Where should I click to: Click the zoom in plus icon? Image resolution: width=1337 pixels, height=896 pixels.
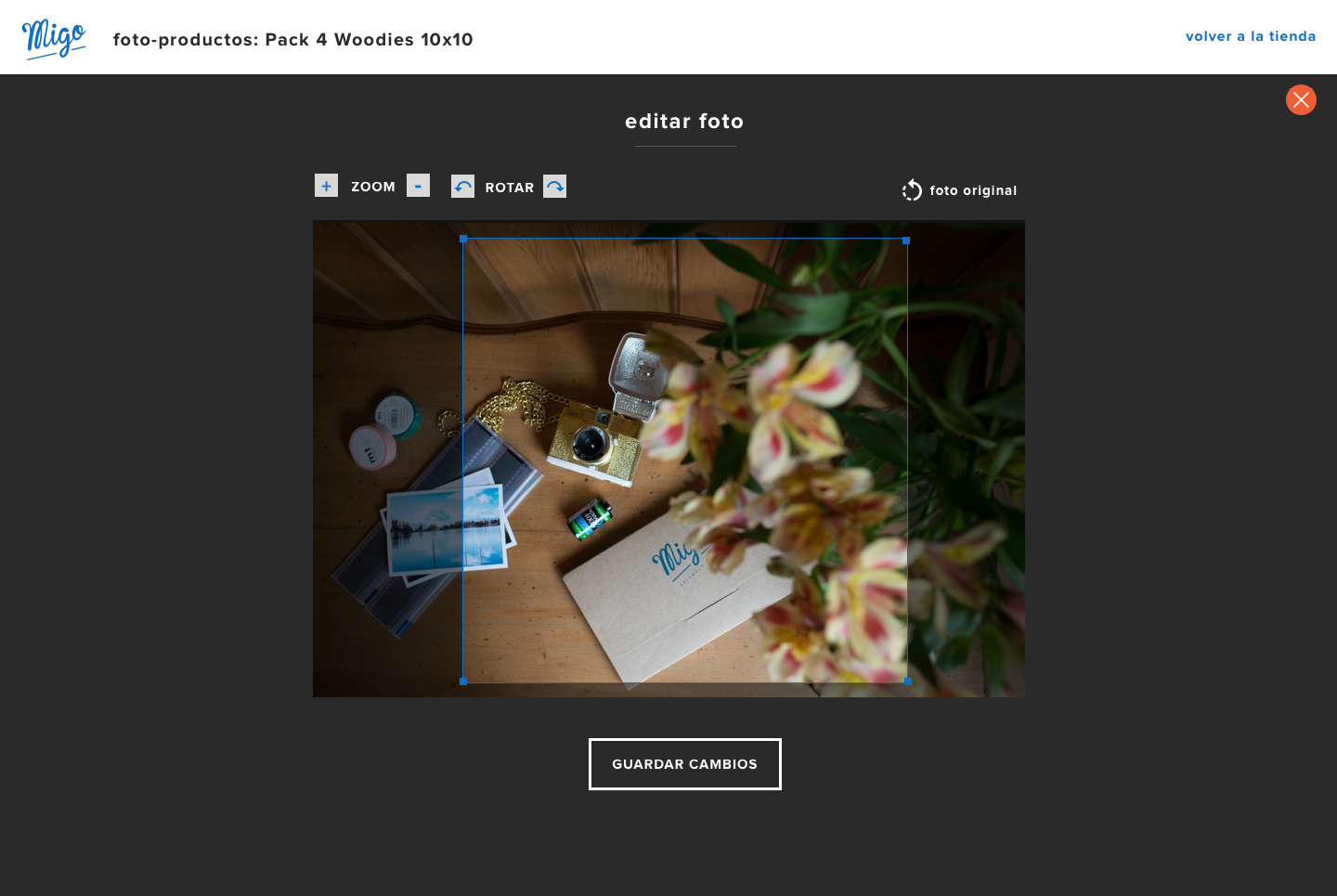pyautogui.click(x=326, y=186)
